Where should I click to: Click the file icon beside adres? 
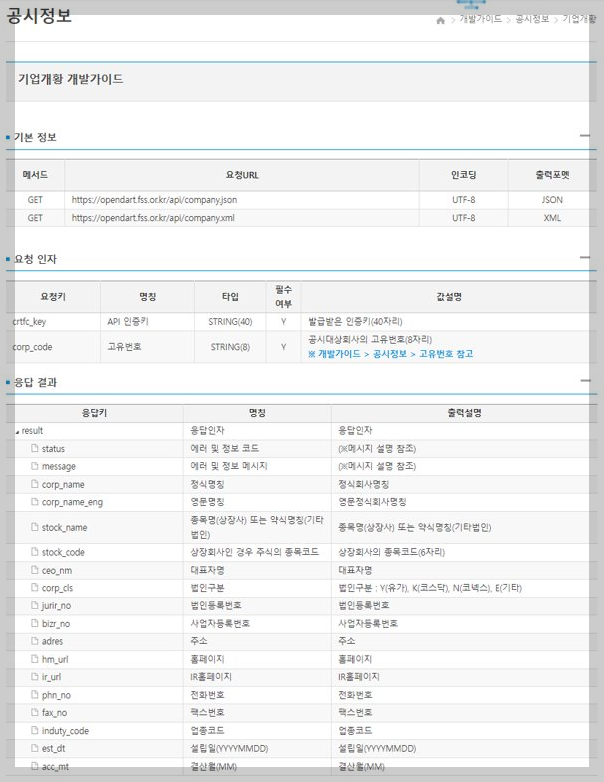click(x=34, y=640)
